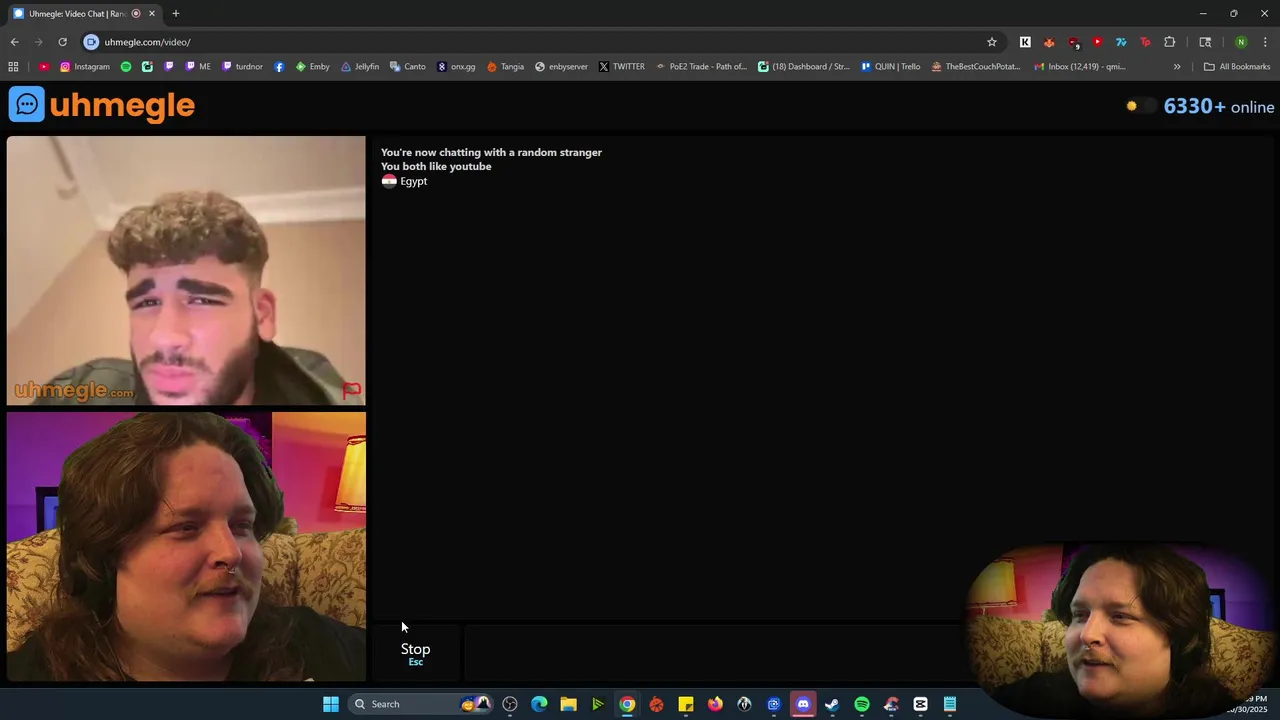
Task: Click your own webcam video feed
Action: point(186,547)
